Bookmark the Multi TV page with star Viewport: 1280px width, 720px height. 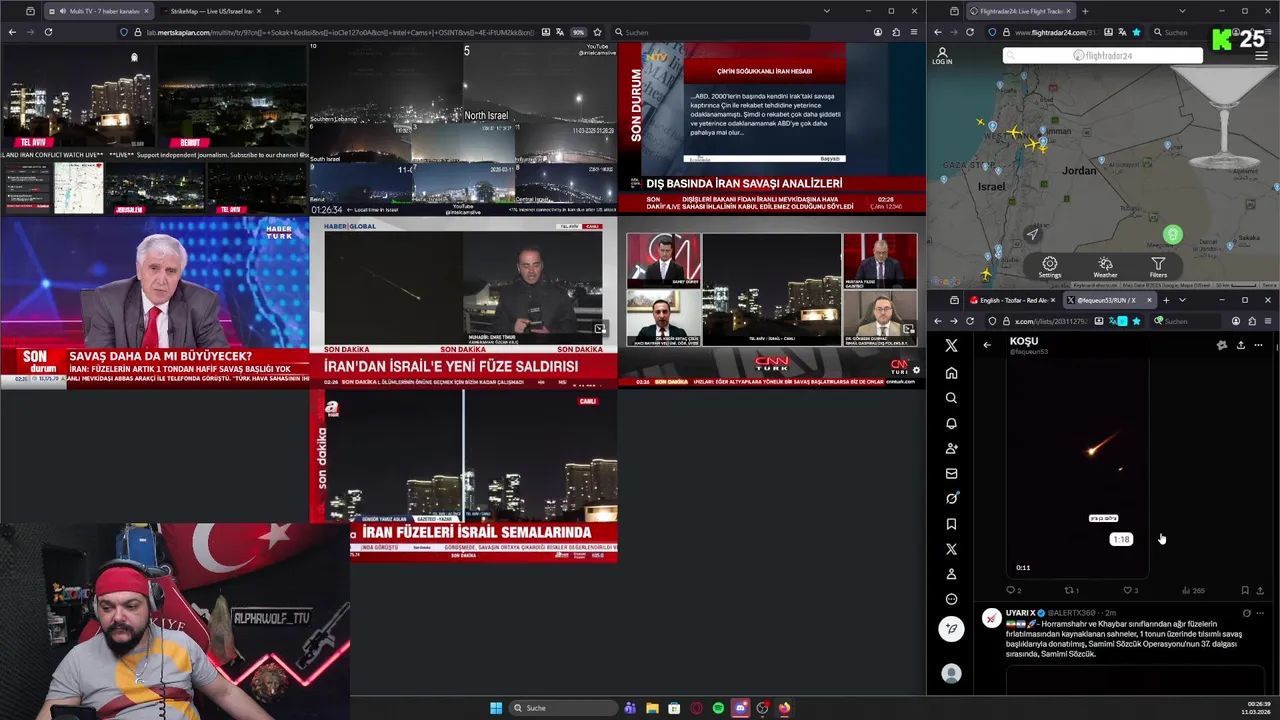(597, 32)
